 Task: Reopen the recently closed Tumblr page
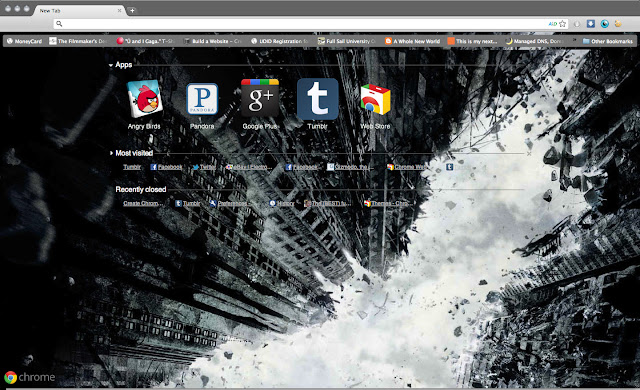click(188, 203)
